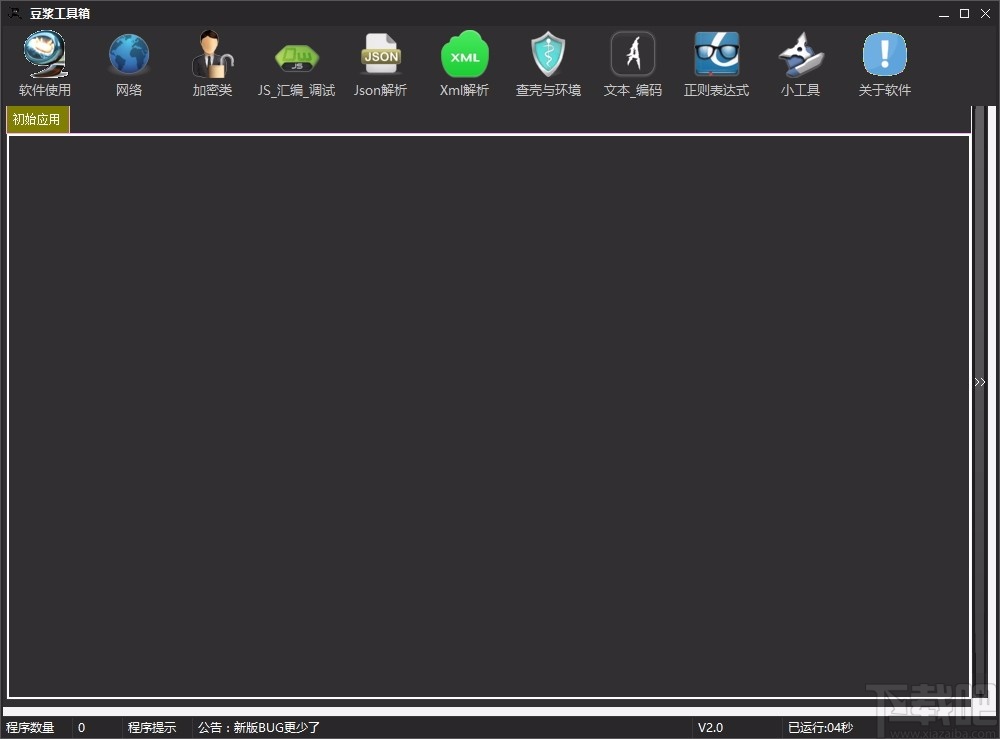
Task: Maximize the 豆浆工具箱 window
Action: pos(964,13)
